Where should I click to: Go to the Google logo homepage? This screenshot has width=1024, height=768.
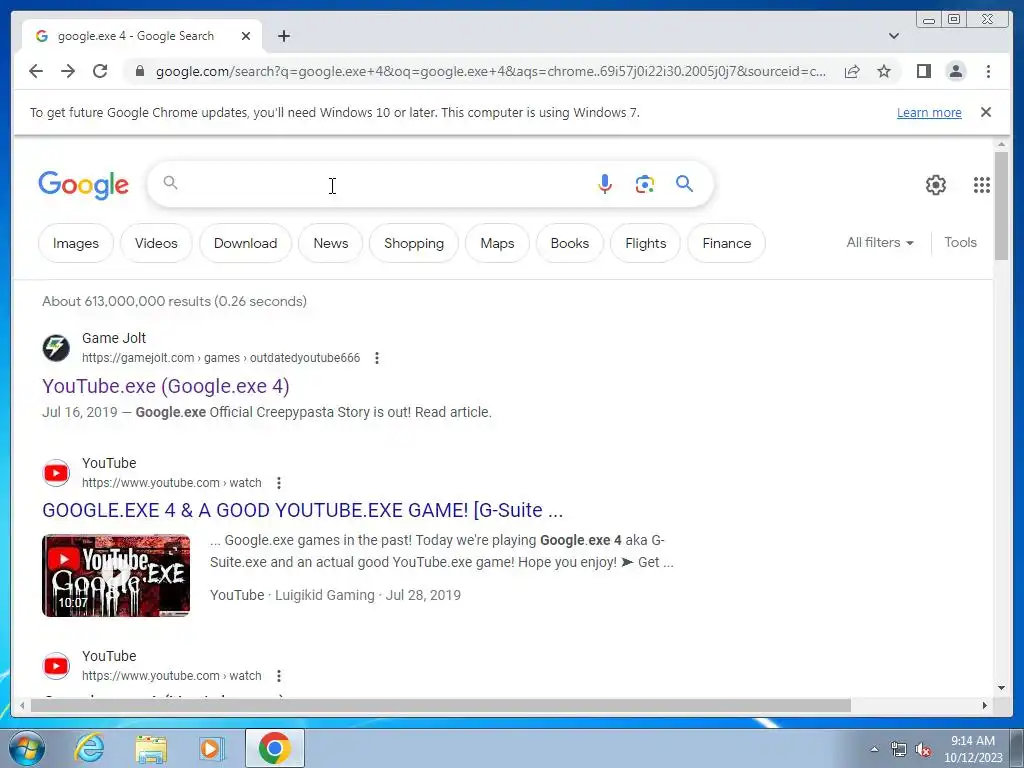coord(84,185)
